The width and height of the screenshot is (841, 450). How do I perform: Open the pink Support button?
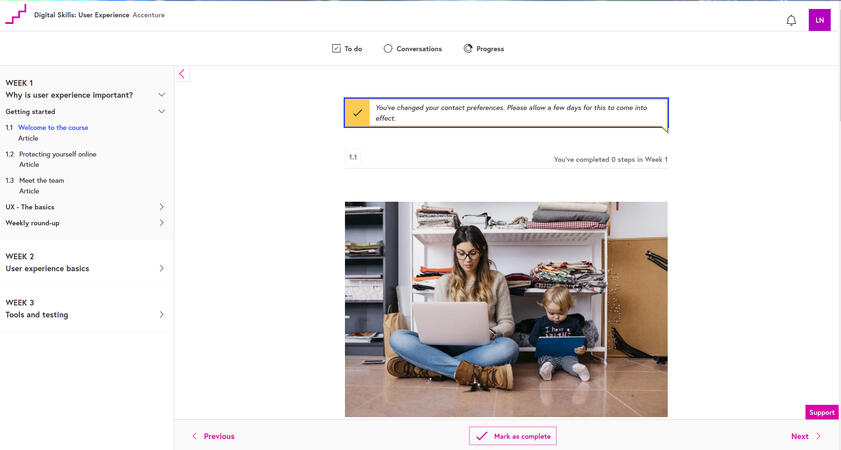(x=821, y=412)
